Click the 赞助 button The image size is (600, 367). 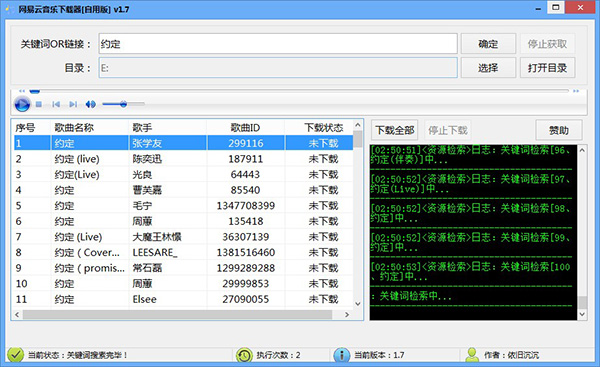[559, 130]
